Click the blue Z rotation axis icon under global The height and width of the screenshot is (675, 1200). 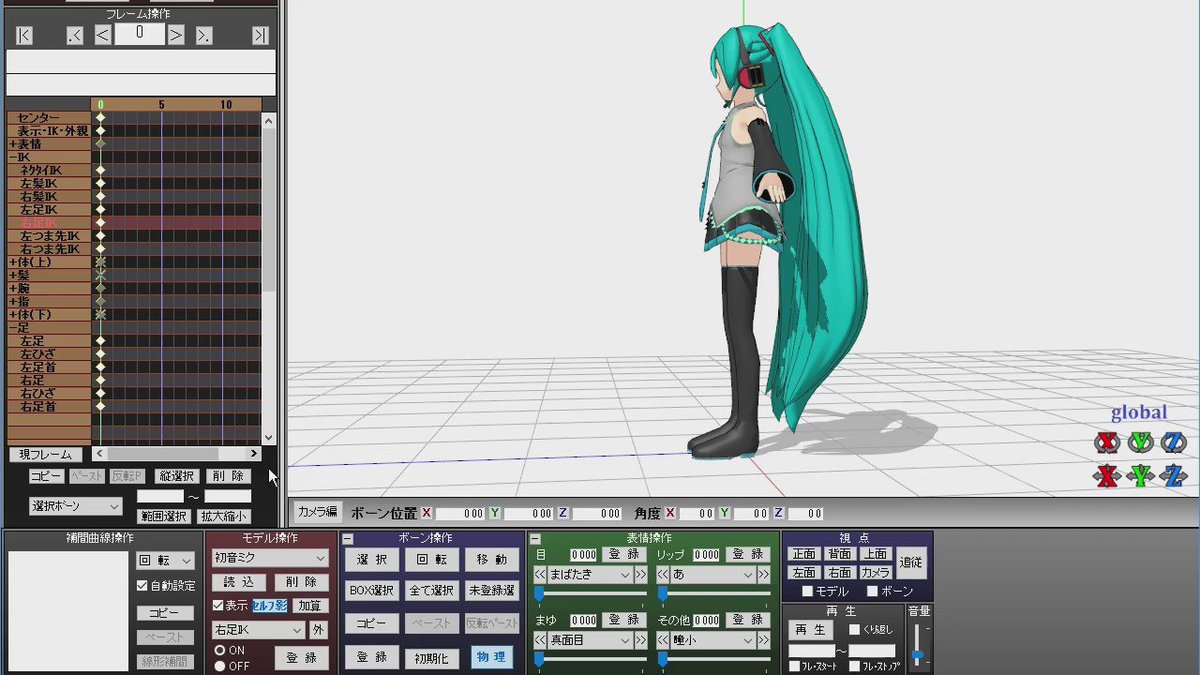click(1174, 442)
